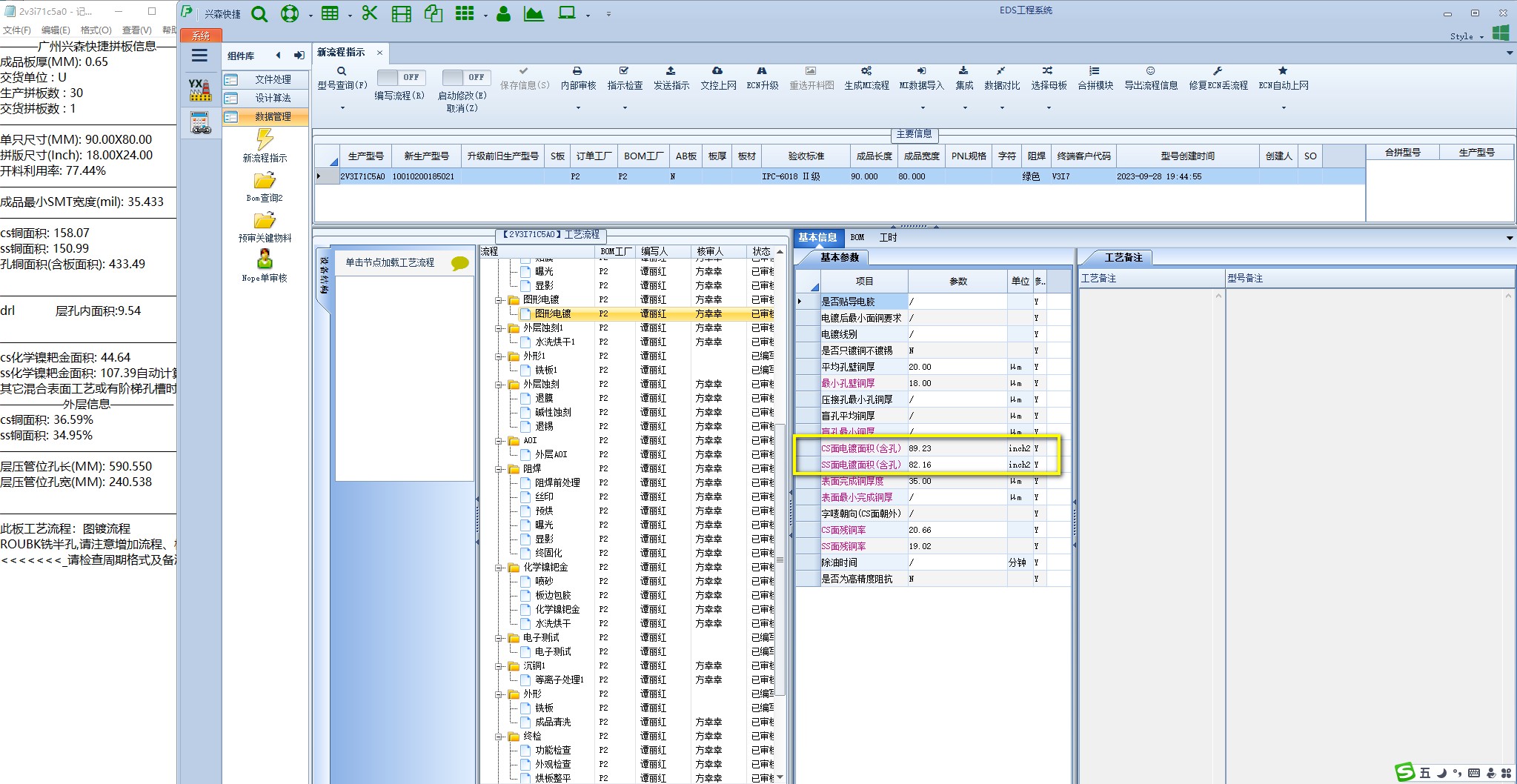Click the 集成 download icon
This screenshot has width=1517, height=784.
pyautogui.click(x=963, y=70)
